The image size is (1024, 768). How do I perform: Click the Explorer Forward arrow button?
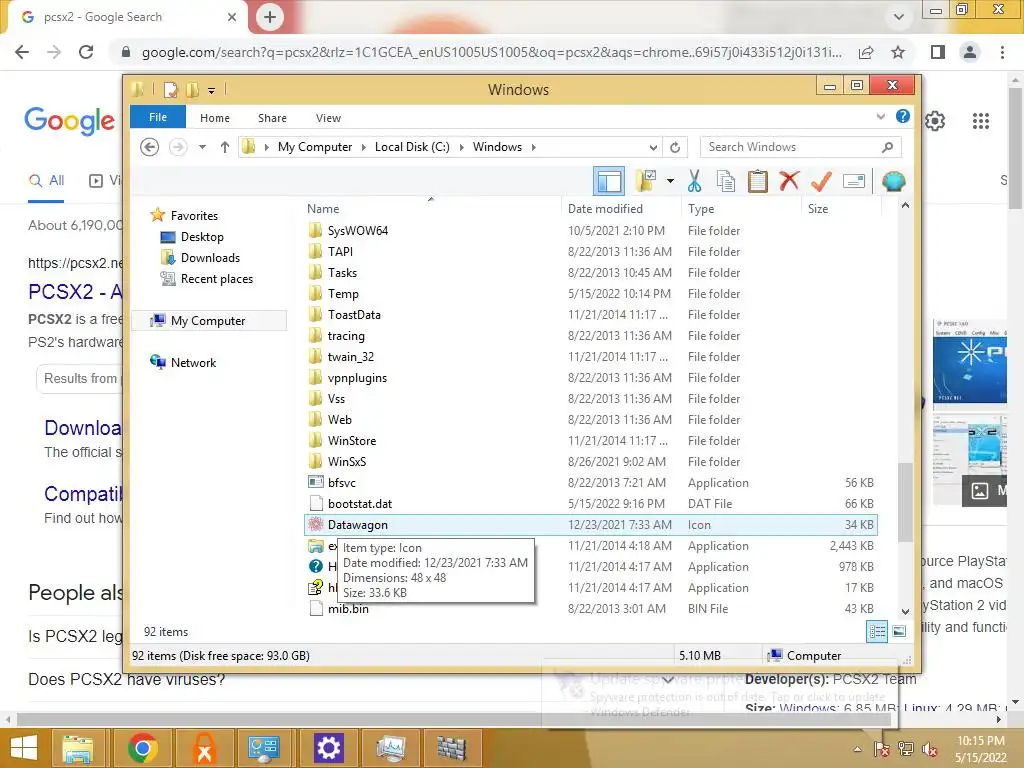click(x=178, y=147)
